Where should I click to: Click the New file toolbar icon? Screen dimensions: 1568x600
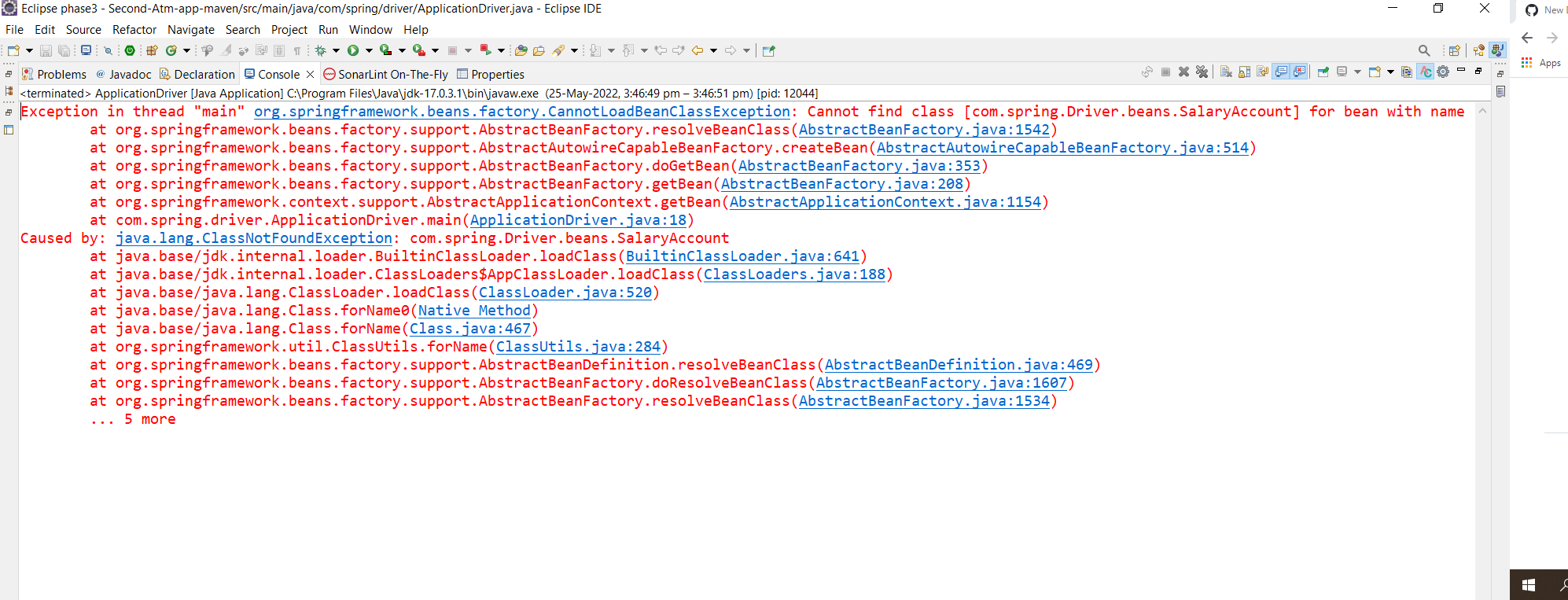[x=13, y=50]
